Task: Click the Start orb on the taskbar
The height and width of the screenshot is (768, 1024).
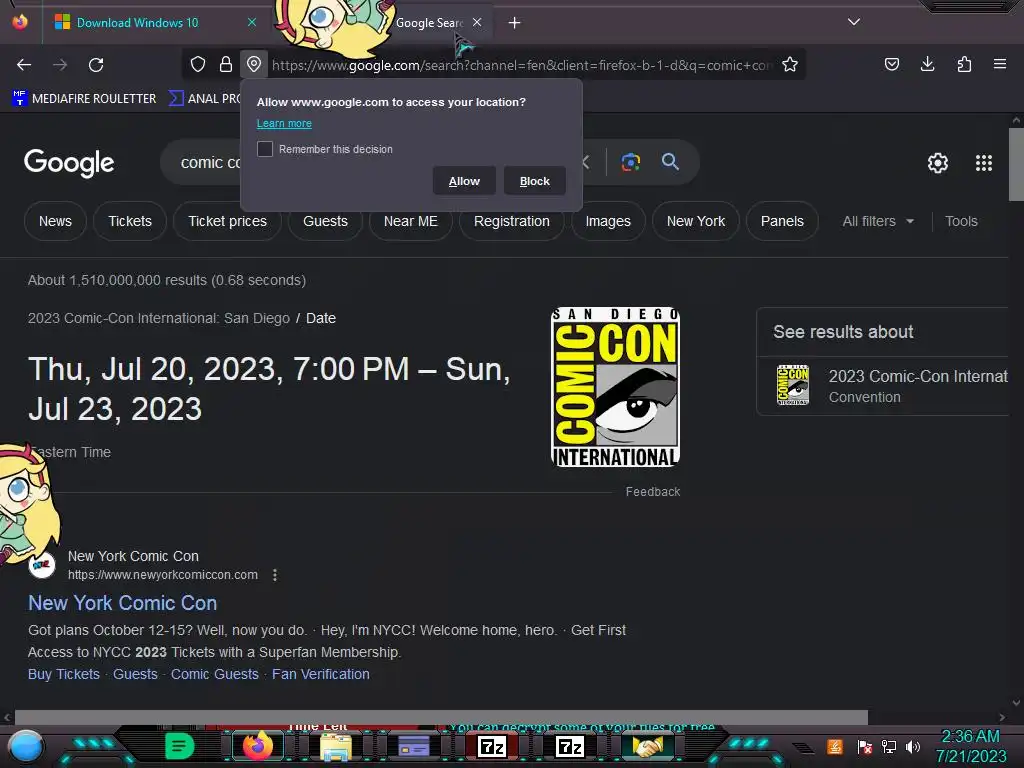Action: coord(25,746)
